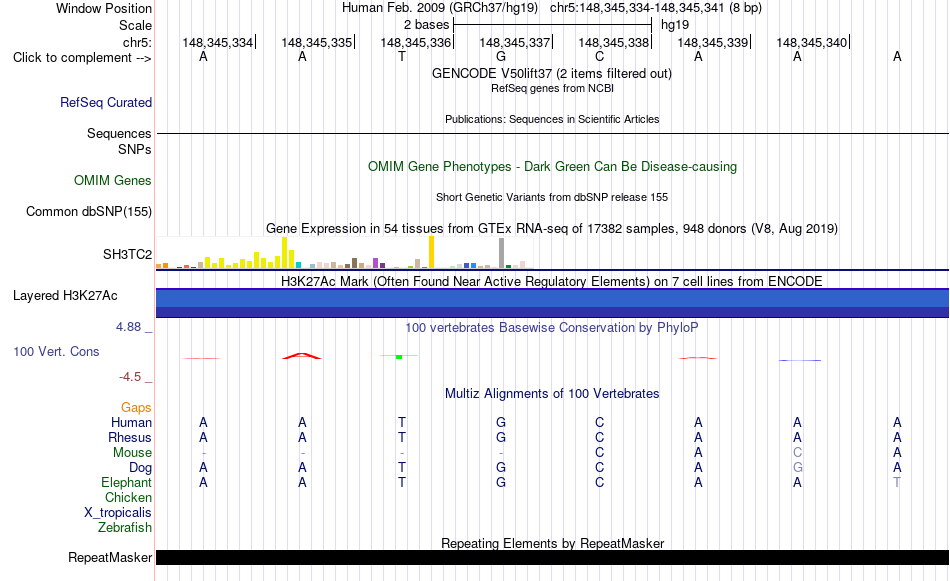This screenshot has width=950, height=581.
Task: Click the H3K27Ac Mark track title
Action: (x=552, y=281)
